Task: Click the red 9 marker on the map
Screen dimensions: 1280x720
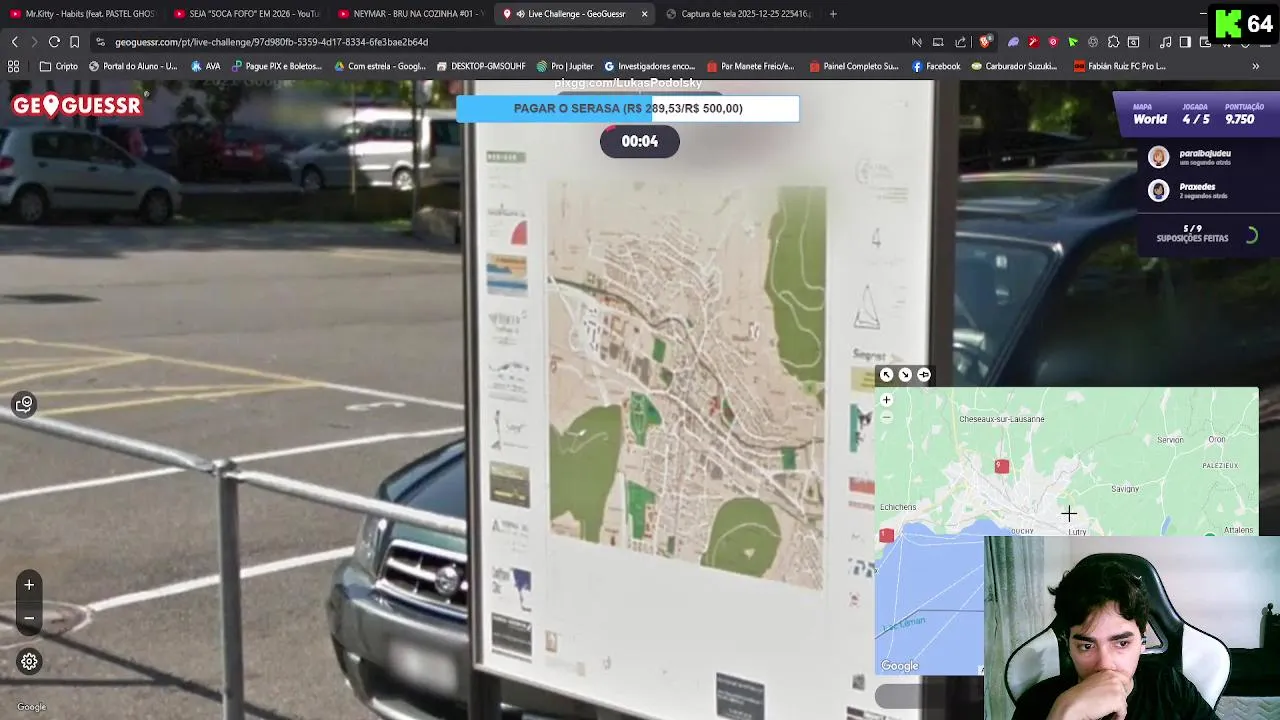Action: pos(1001,466)
